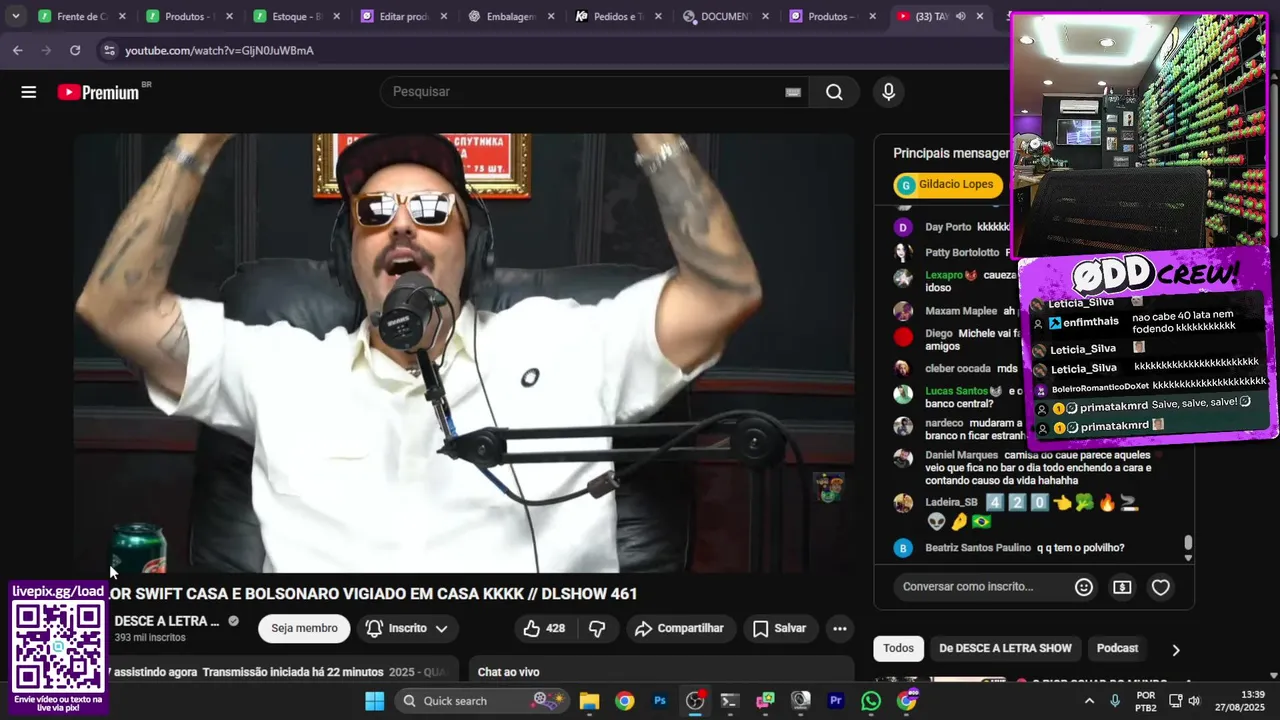Go forward with the browser arrow
The height and width of the screenshot is (720, 1280).
click(46, 50)
